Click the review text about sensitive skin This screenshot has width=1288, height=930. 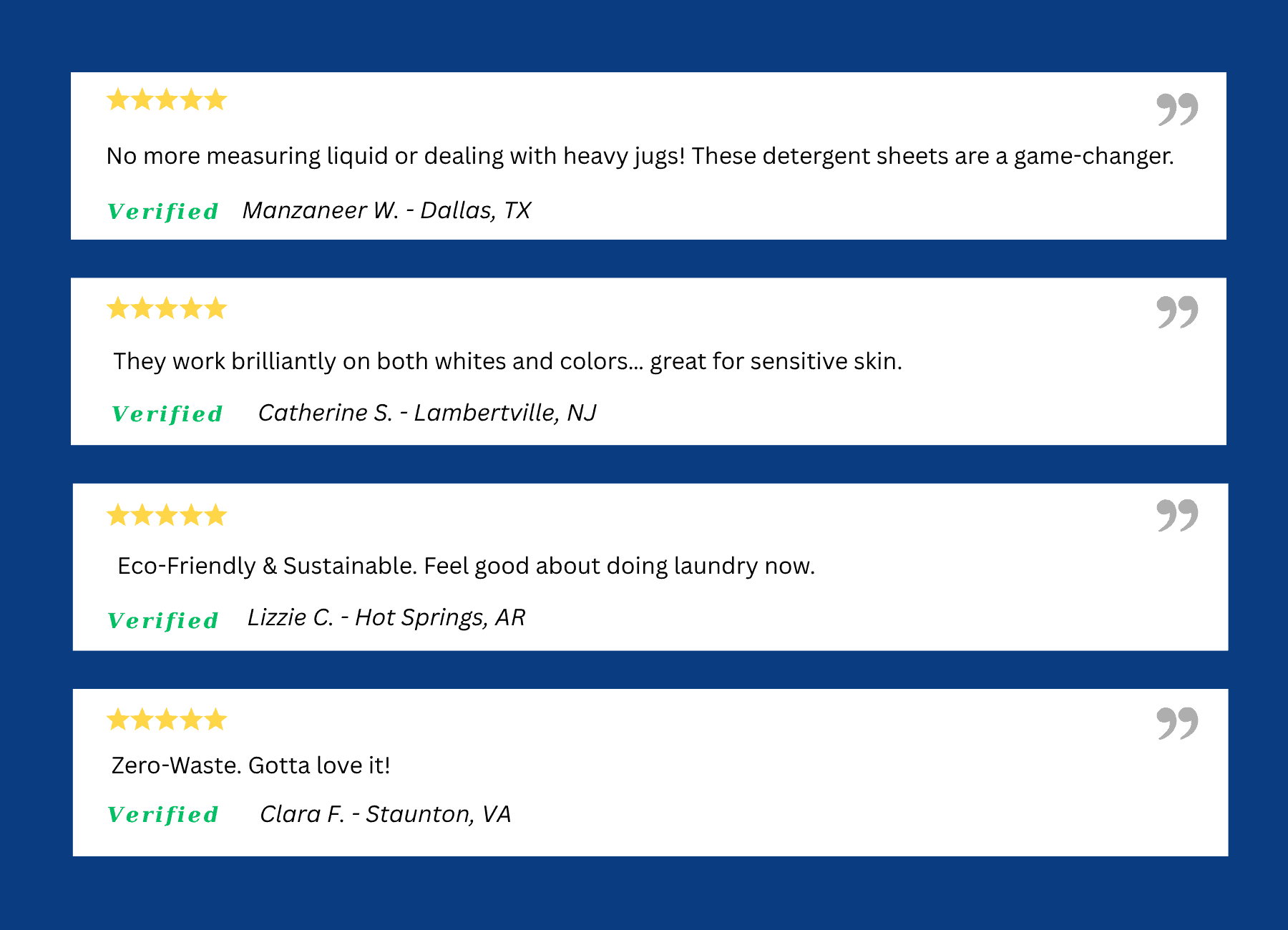[x=507, y=361]
